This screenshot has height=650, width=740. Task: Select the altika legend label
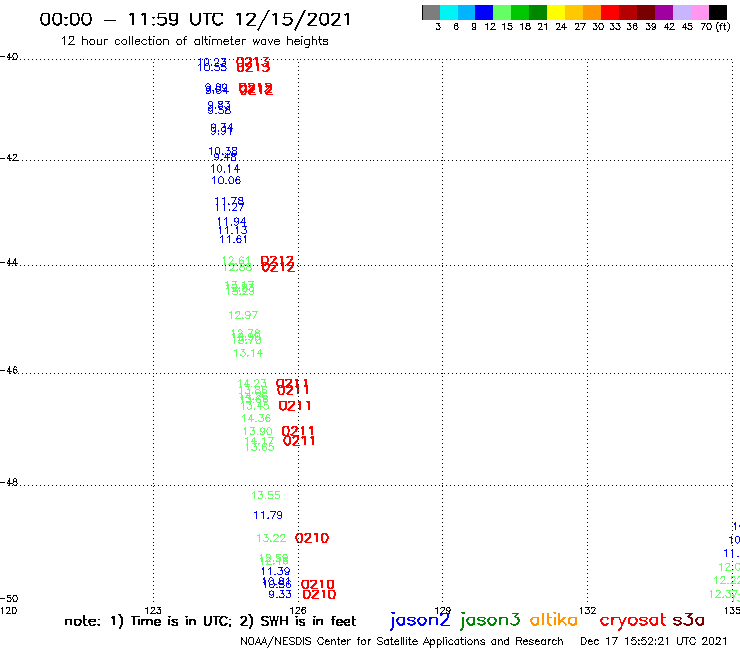553,619
